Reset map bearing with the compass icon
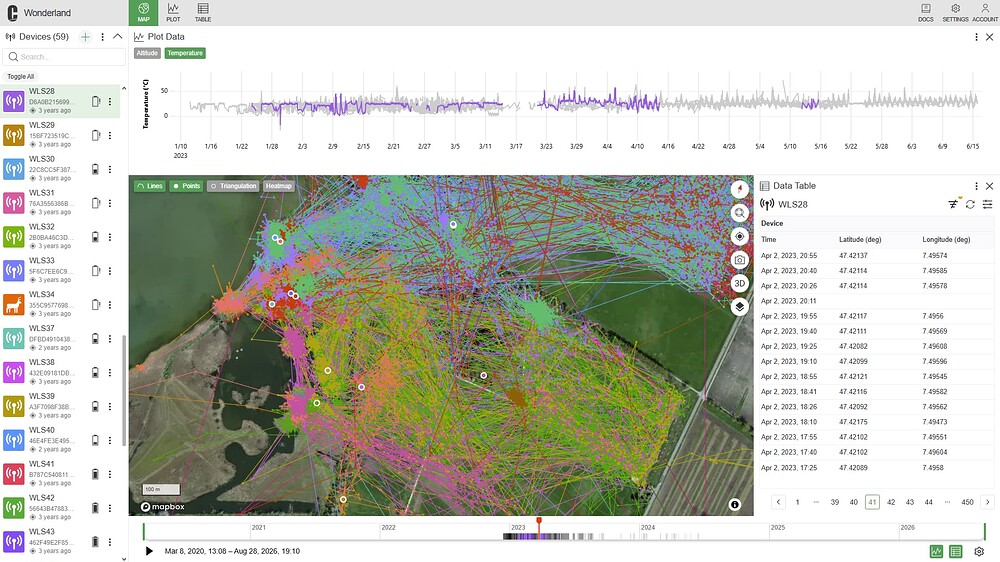1000x562 pixels. pyautogui.click(x=739, y=189)
